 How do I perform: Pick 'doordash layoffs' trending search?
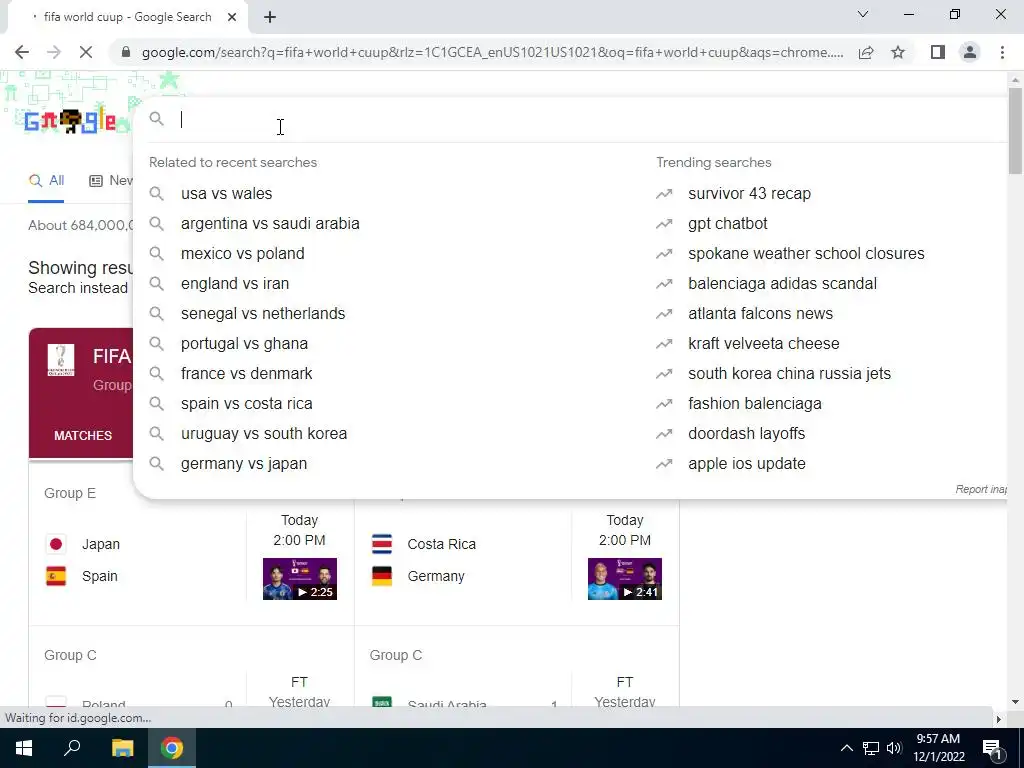tap(746, 434)
